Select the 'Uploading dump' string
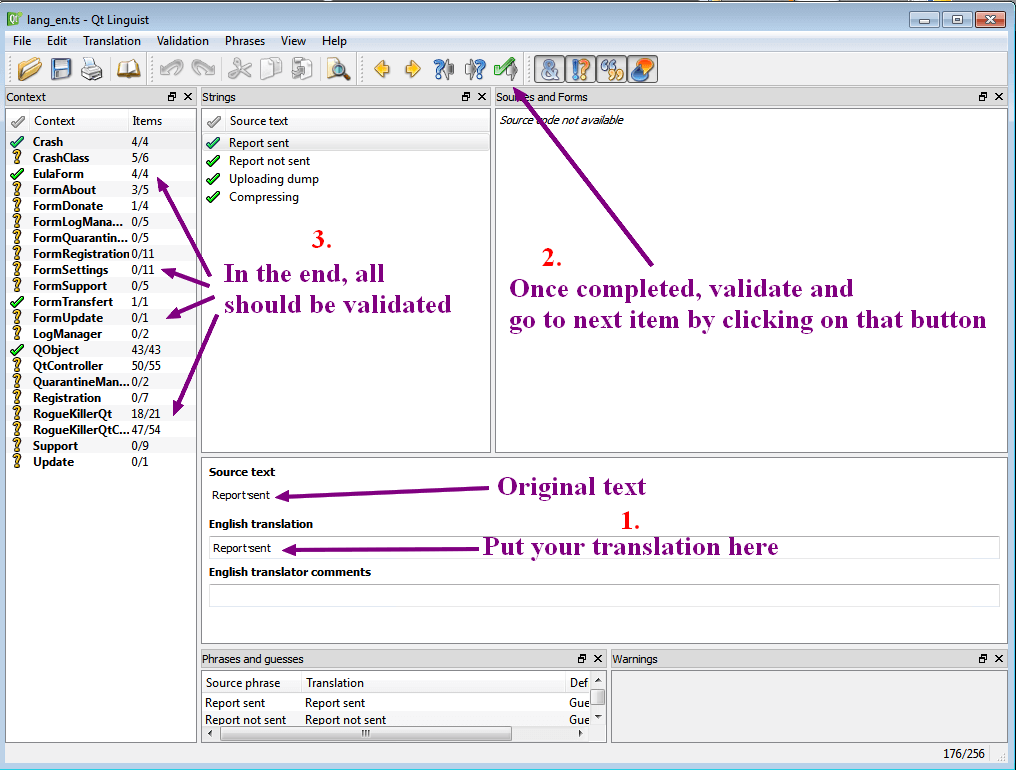Viewport: 1016px width, 770px height. point(273,179)
